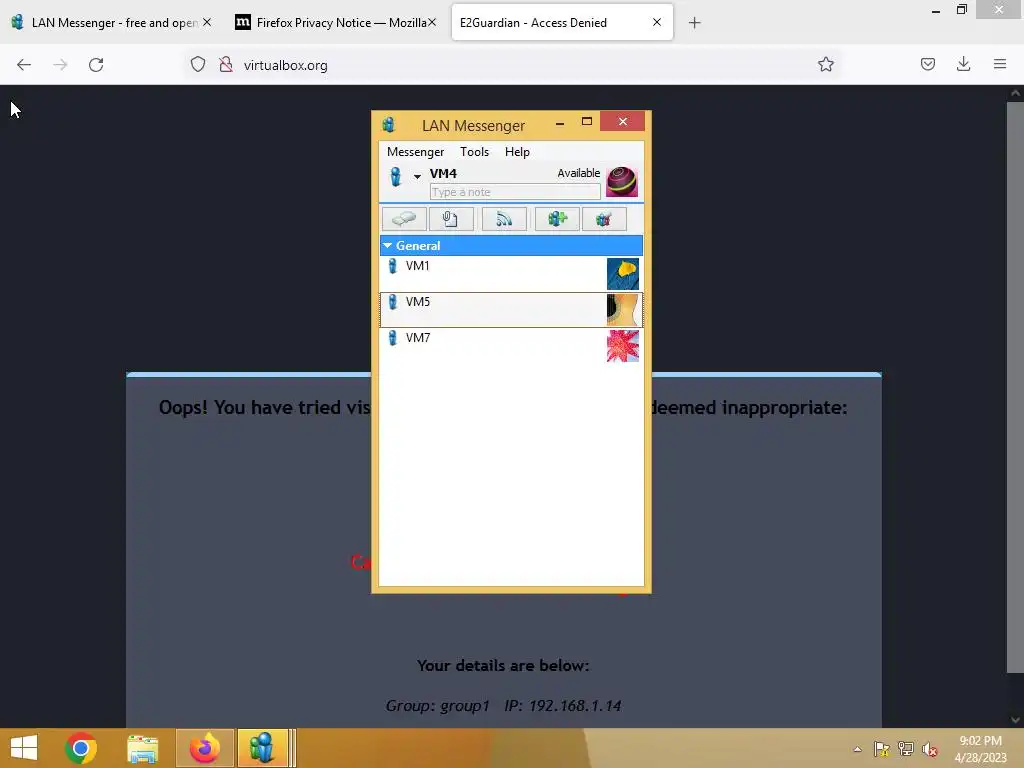Click the send file paperclip icon
Image resolution: width=1024 pixels, height=768 pixels.
coord(451,219)
